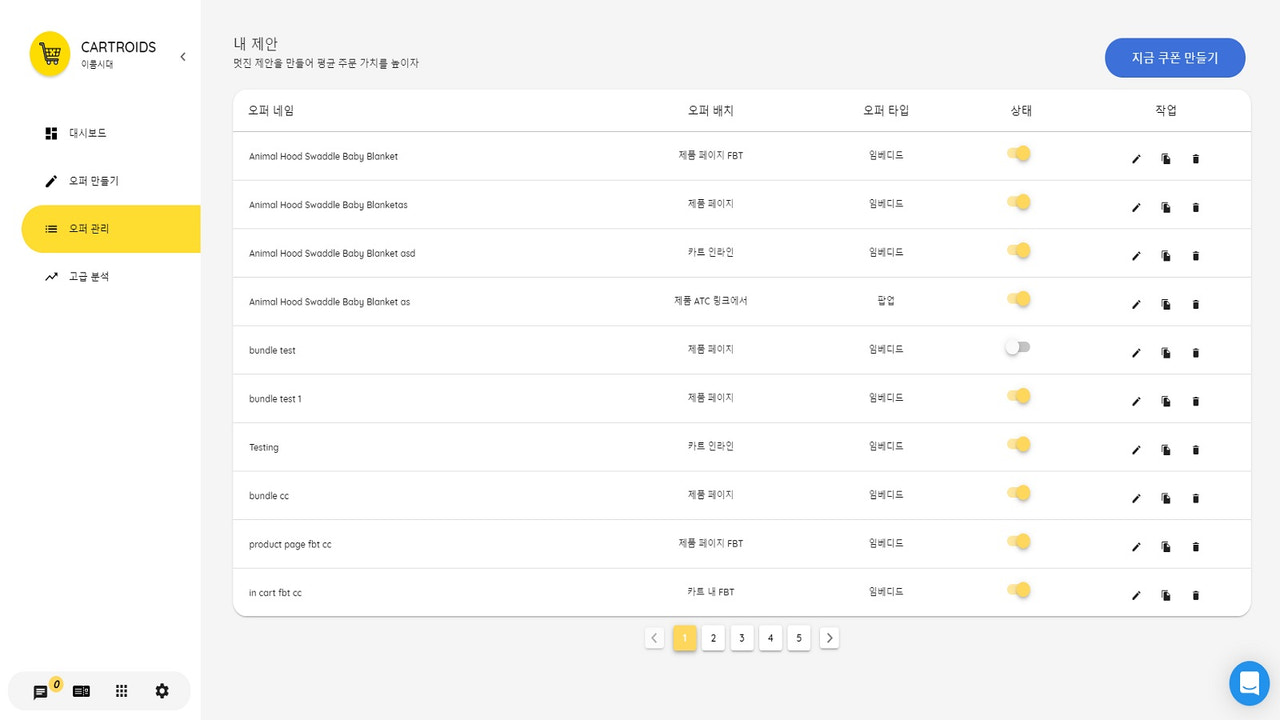Edit the bundle test 1 offer
Image resolution: width=1280 pixels, height=720 pixels.
[1136, 402]
